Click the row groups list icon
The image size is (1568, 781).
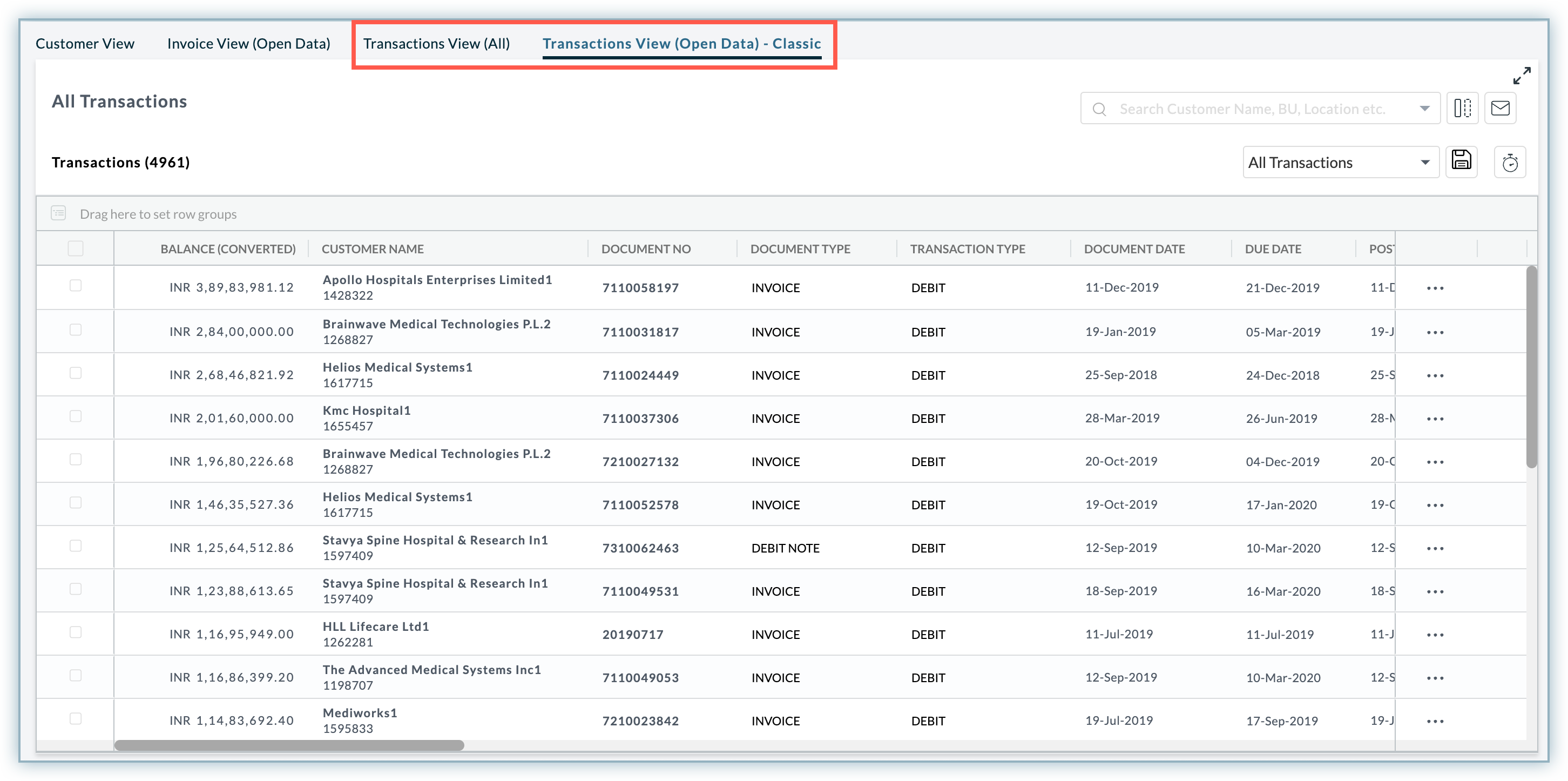pyautogui.click(x=58, y=213)
